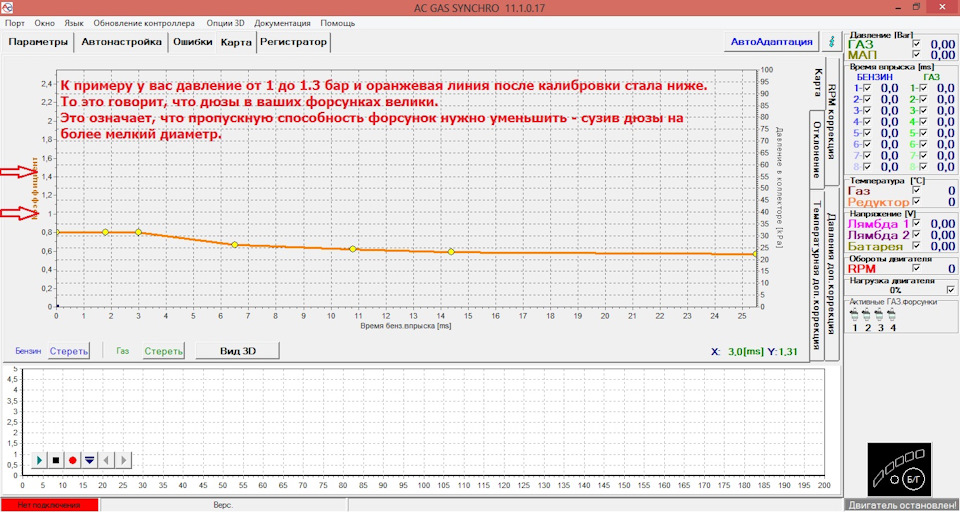Toggle petrol injector 4 checkbox
This screenshot has height=512, width=960.
(866, 121)
